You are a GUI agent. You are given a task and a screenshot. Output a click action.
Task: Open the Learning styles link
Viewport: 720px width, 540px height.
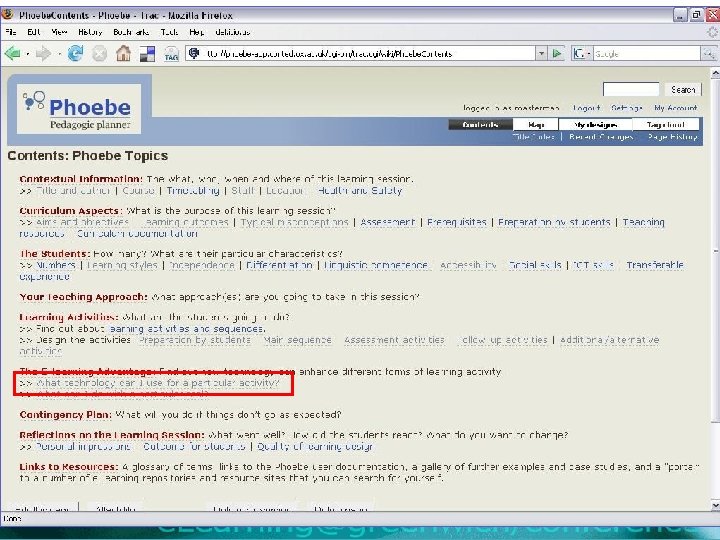point(122,265)
